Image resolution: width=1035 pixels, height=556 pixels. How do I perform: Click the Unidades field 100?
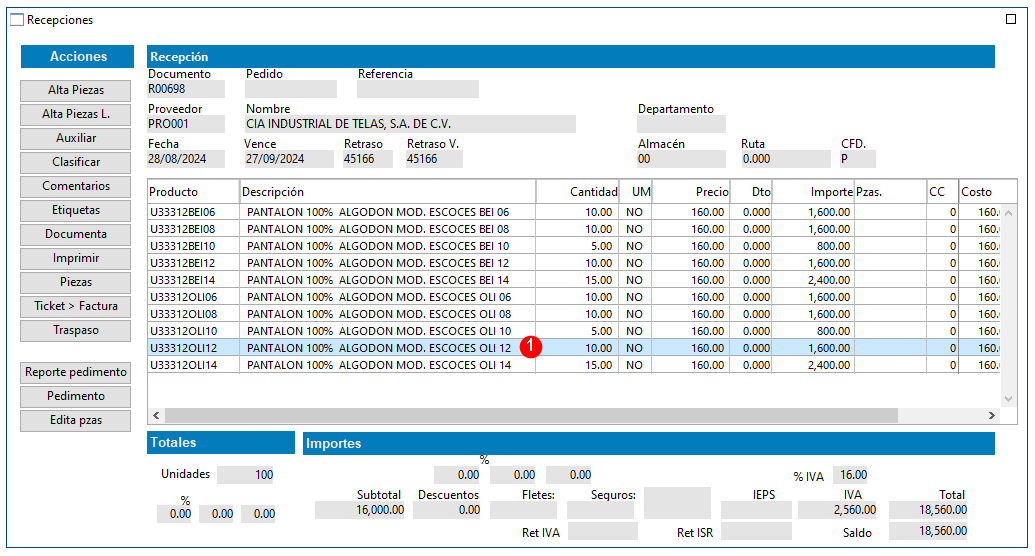[246, 475]
